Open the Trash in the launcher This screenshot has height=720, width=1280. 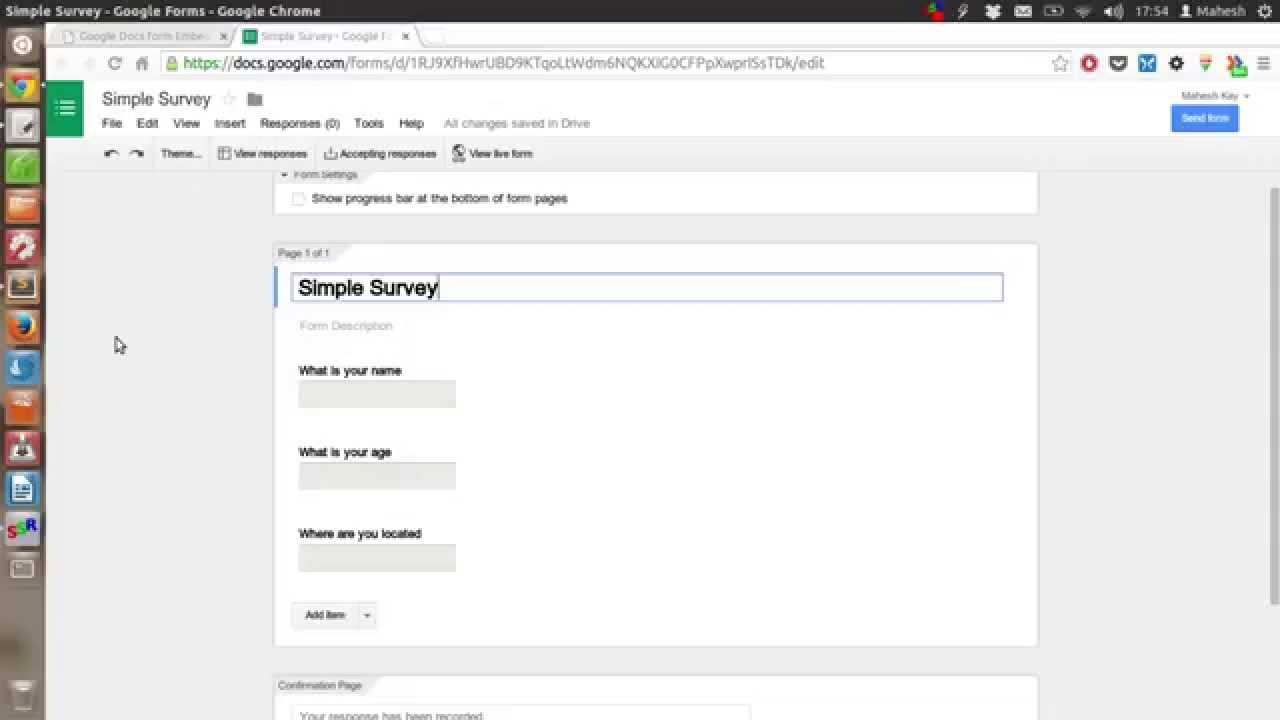22,694
